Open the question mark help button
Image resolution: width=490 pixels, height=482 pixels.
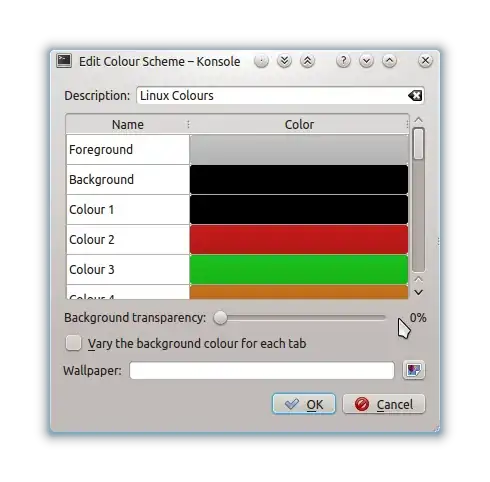[x=343, y=61]
